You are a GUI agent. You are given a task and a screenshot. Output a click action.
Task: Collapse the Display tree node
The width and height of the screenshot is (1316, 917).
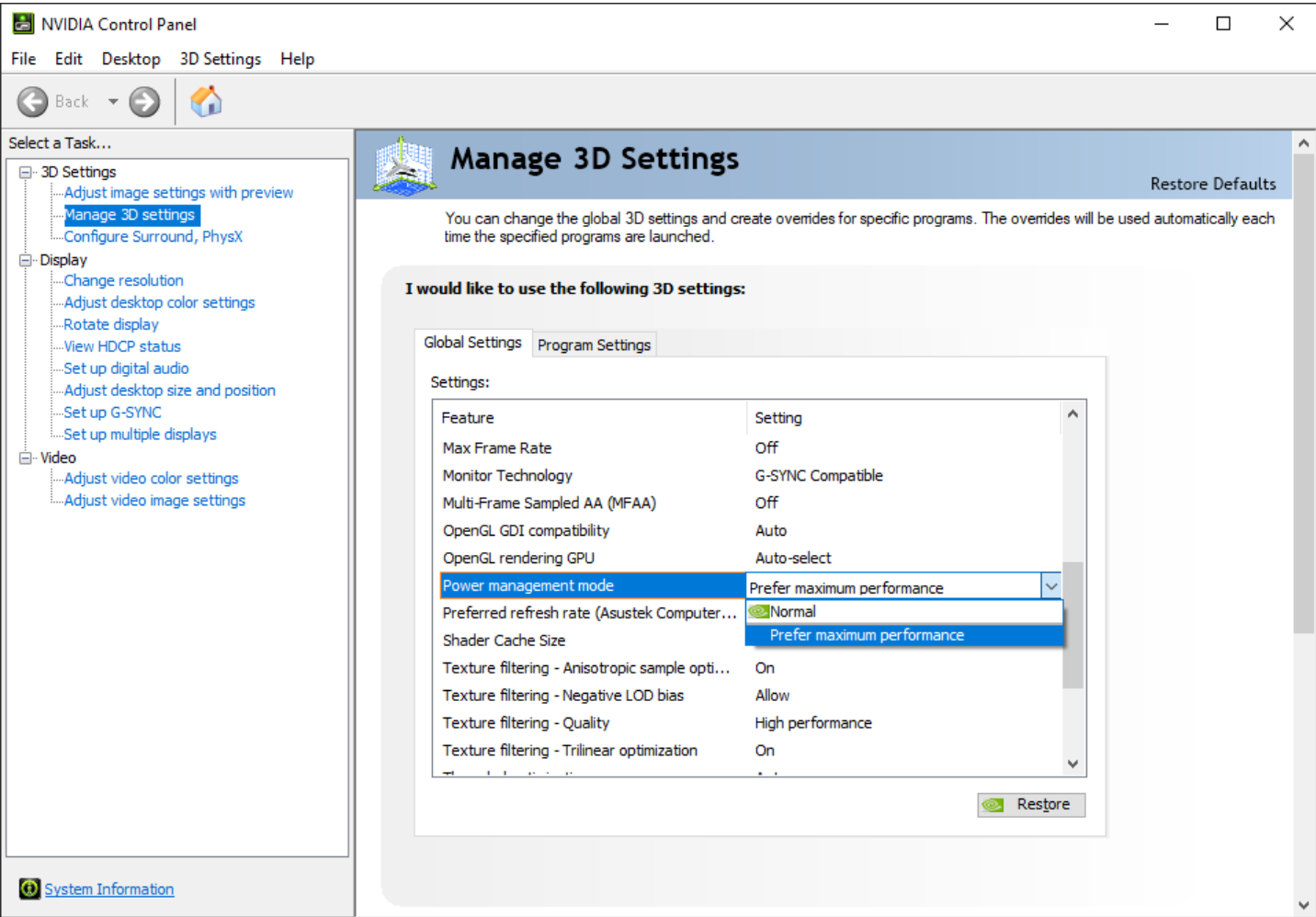click(26, 260)
